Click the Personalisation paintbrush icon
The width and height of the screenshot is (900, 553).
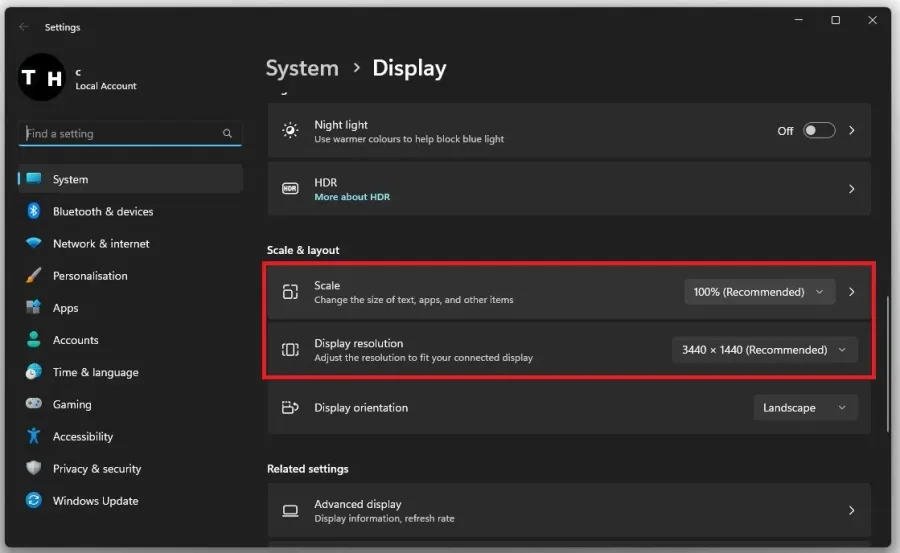click(x=34, y=275)
